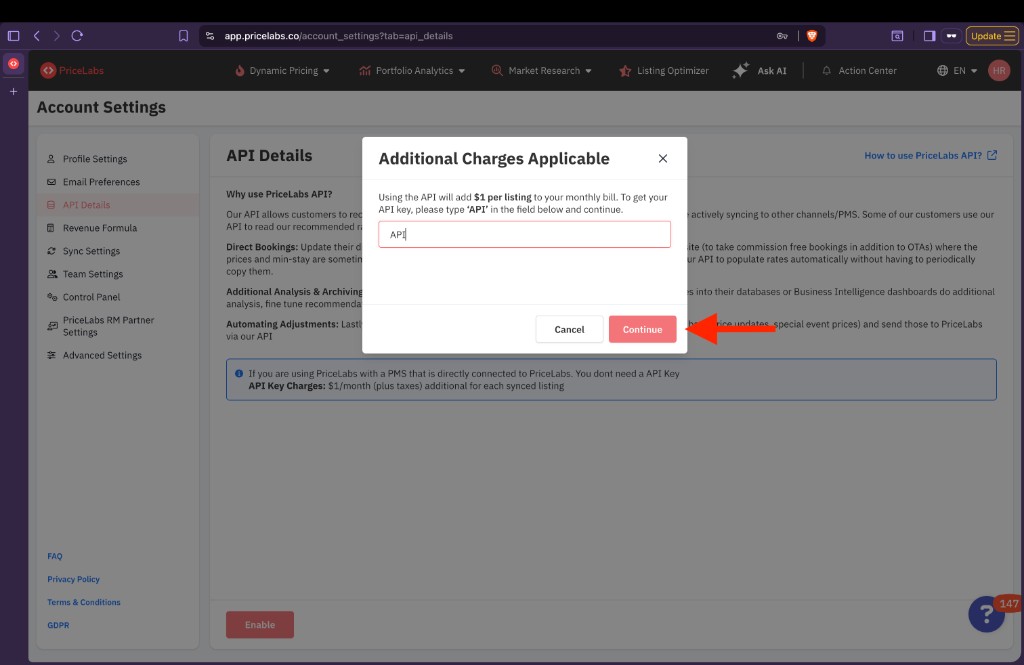The image size is (1024, 665).
Task: Open the HR user avatar
Action: (x=999, y=71)
